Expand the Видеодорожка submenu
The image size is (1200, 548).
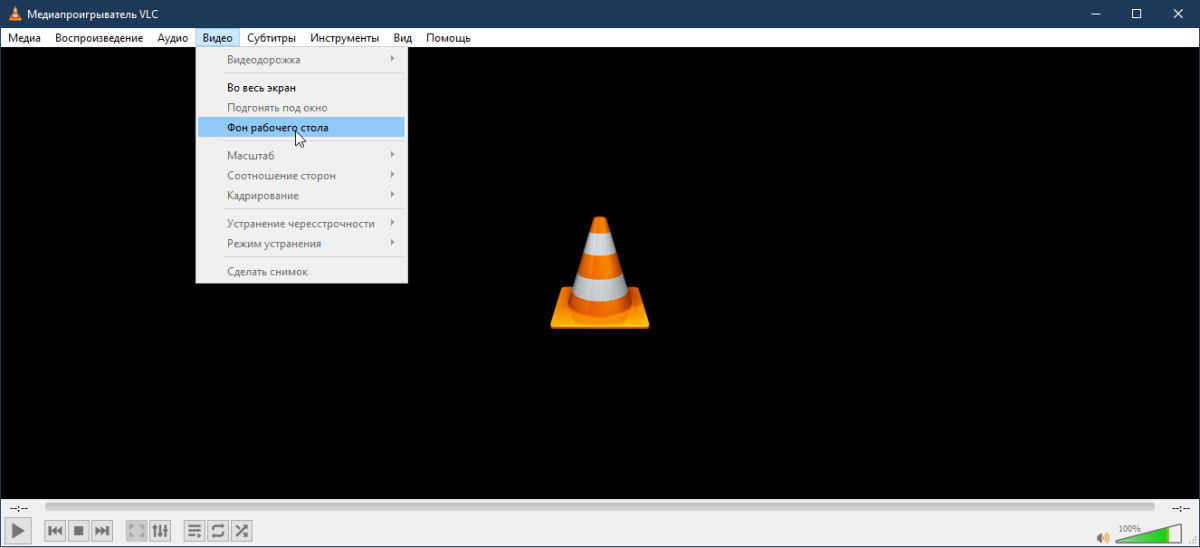pos(302,60)
